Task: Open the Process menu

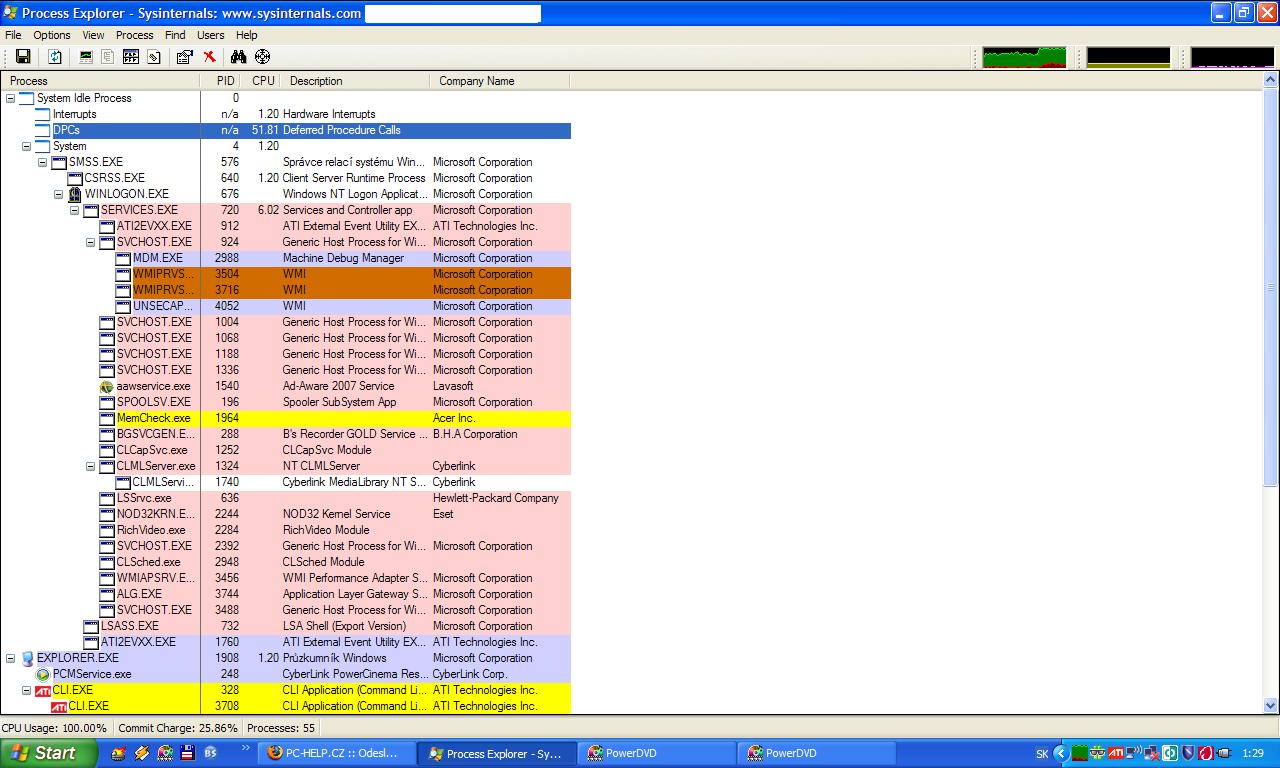Action: [134, 35]
